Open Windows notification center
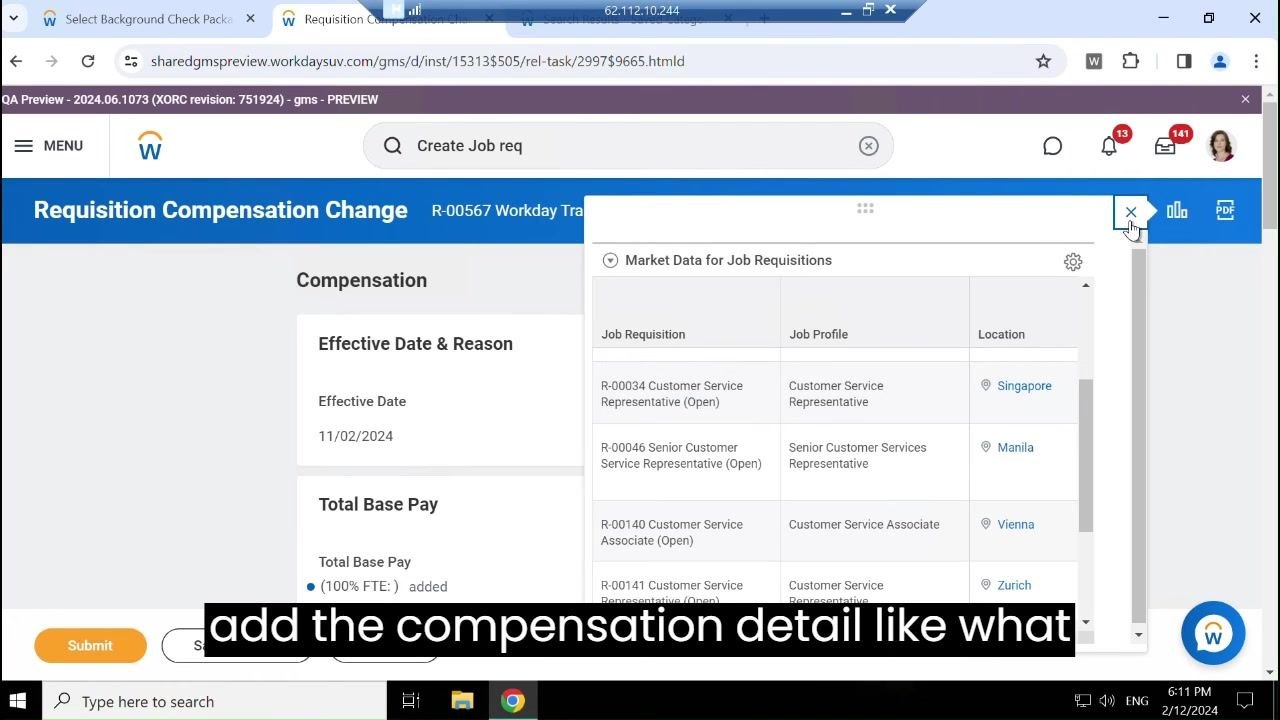1280x720 pixels. [1245, 701]
